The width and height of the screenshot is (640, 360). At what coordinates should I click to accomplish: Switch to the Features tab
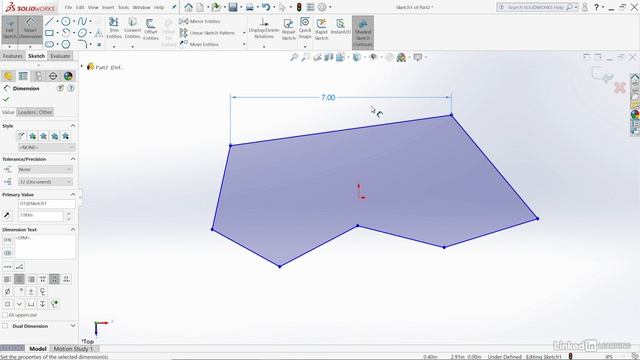[x=13, y=56]
